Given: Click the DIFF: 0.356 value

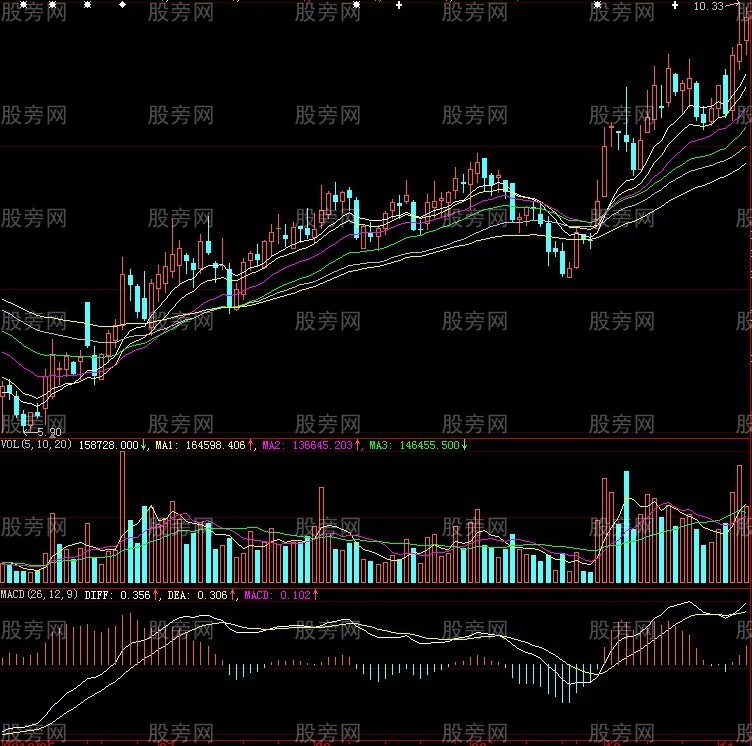Looking at the screenshot, I should pos(118,595).
